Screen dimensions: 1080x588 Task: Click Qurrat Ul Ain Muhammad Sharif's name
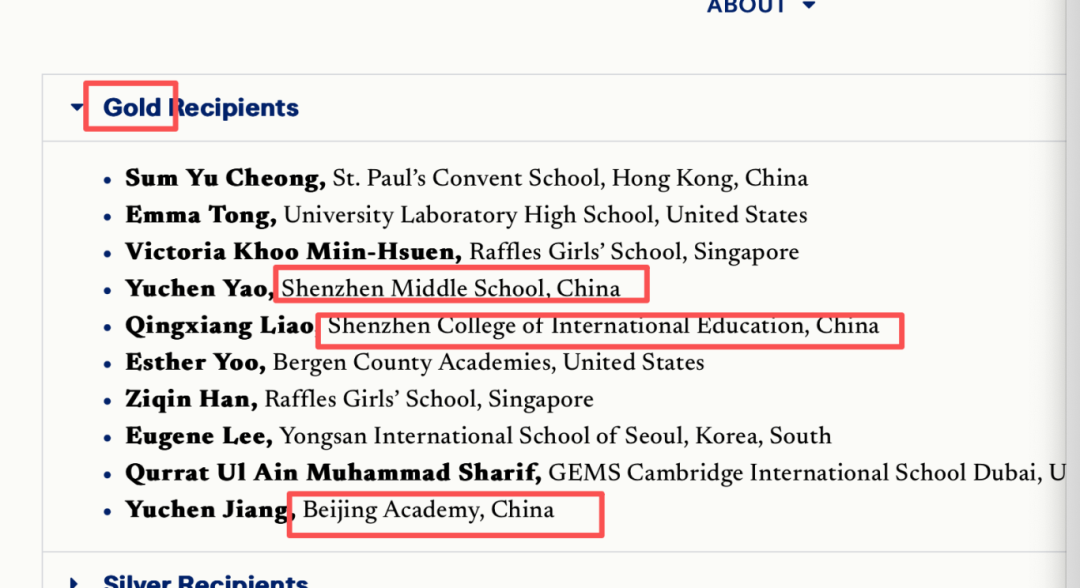coord(332,473)
